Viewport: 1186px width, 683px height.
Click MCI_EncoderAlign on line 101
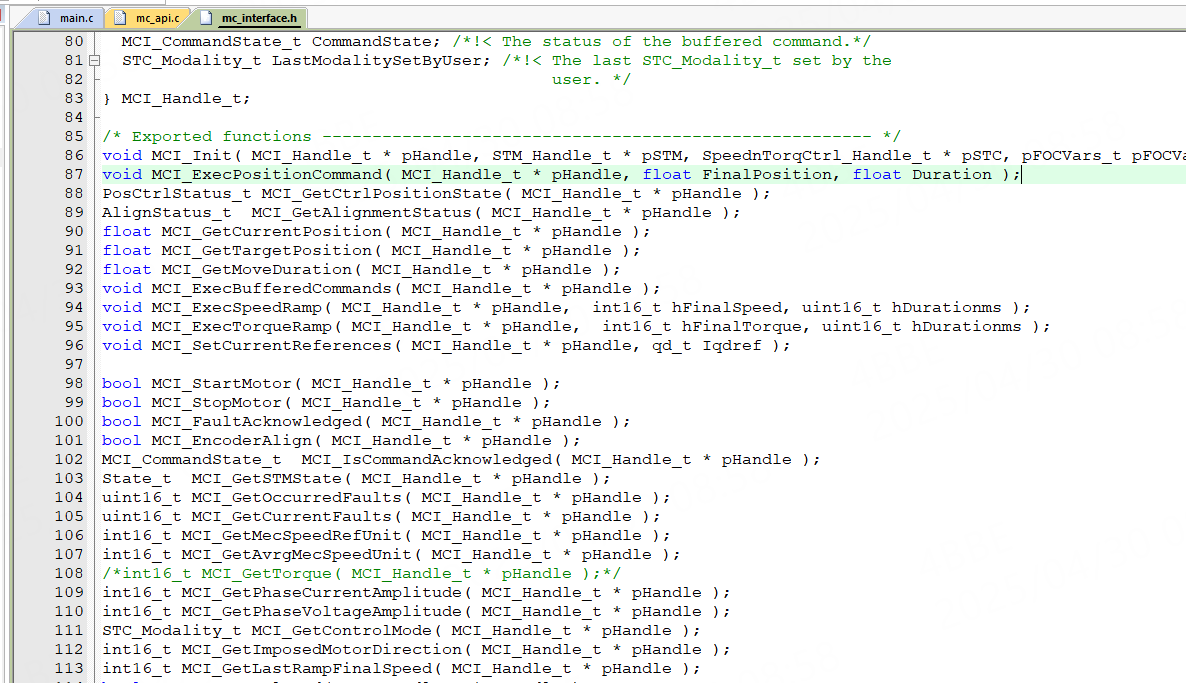[x=231, y=440]
